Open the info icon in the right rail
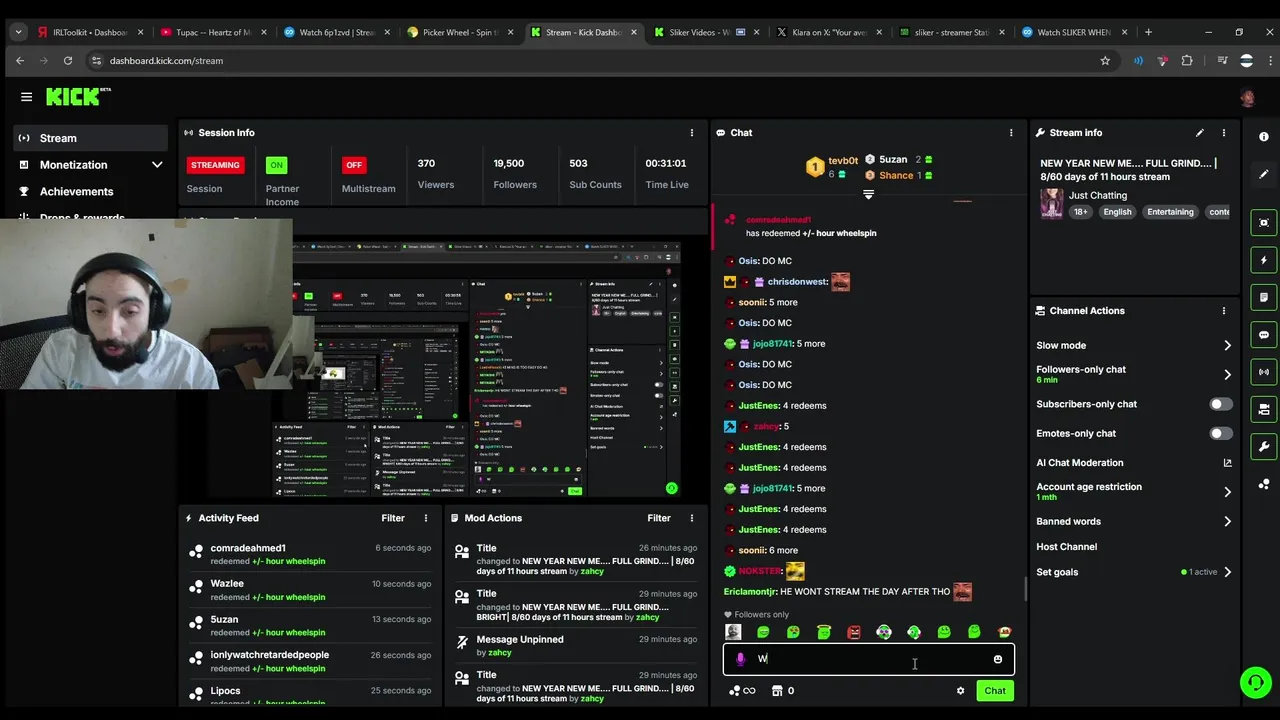1280x720 pixels. coord(1264,137)
